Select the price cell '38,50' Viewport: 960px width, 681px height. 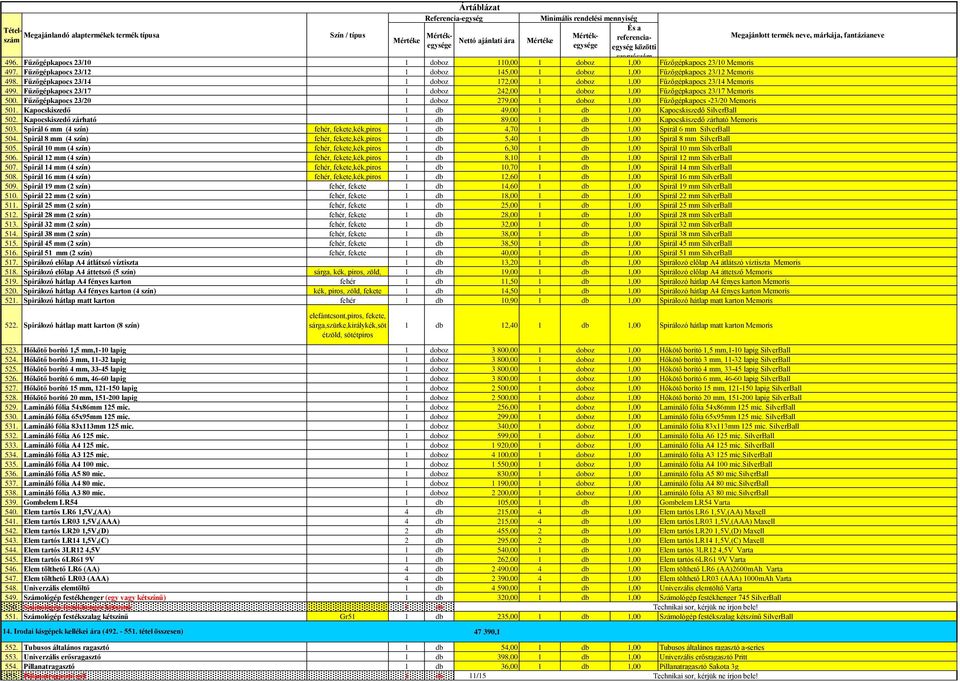click(487, 244)
